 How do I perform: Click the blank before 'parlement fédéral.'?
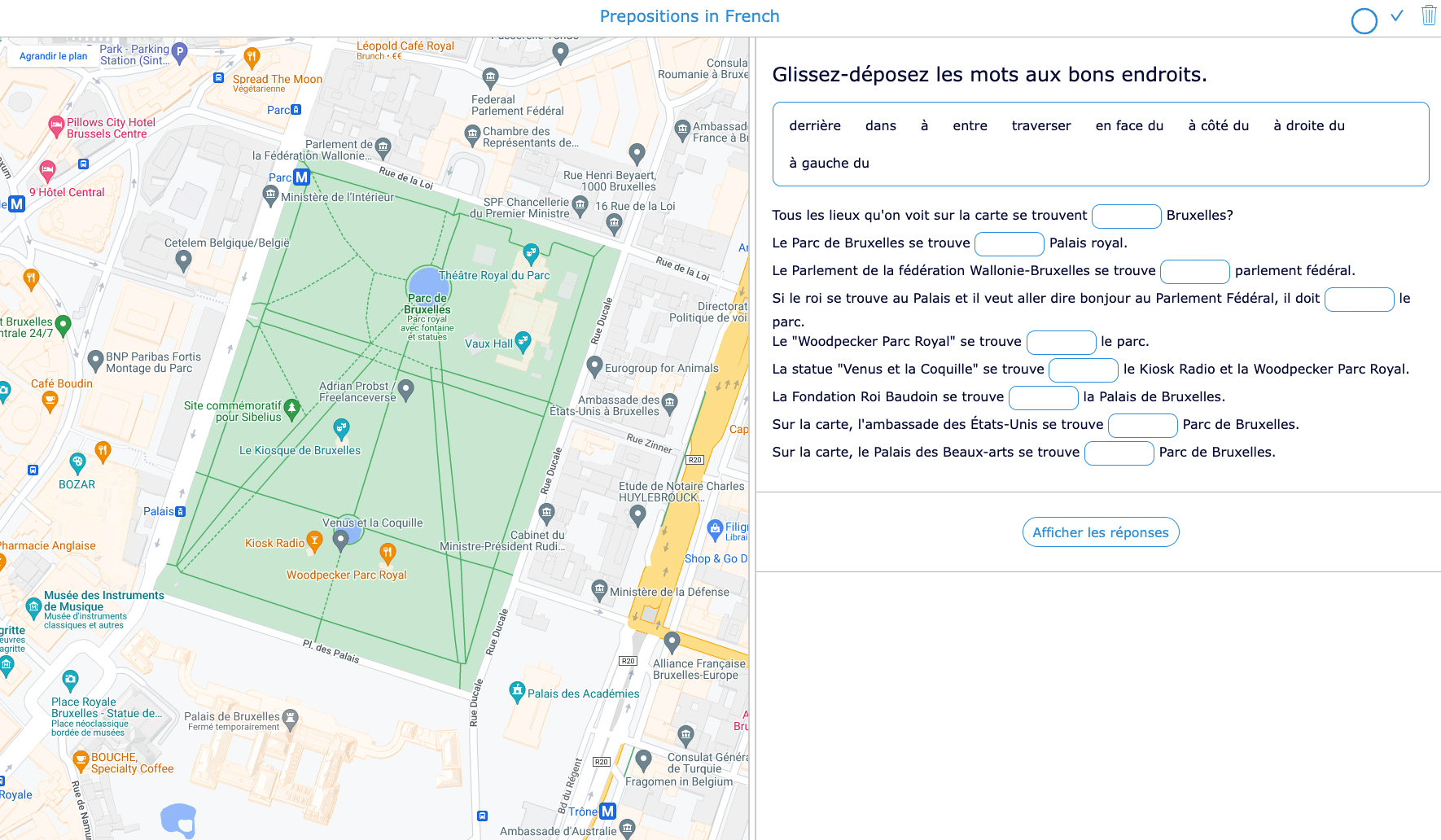tap(1195, 272)
